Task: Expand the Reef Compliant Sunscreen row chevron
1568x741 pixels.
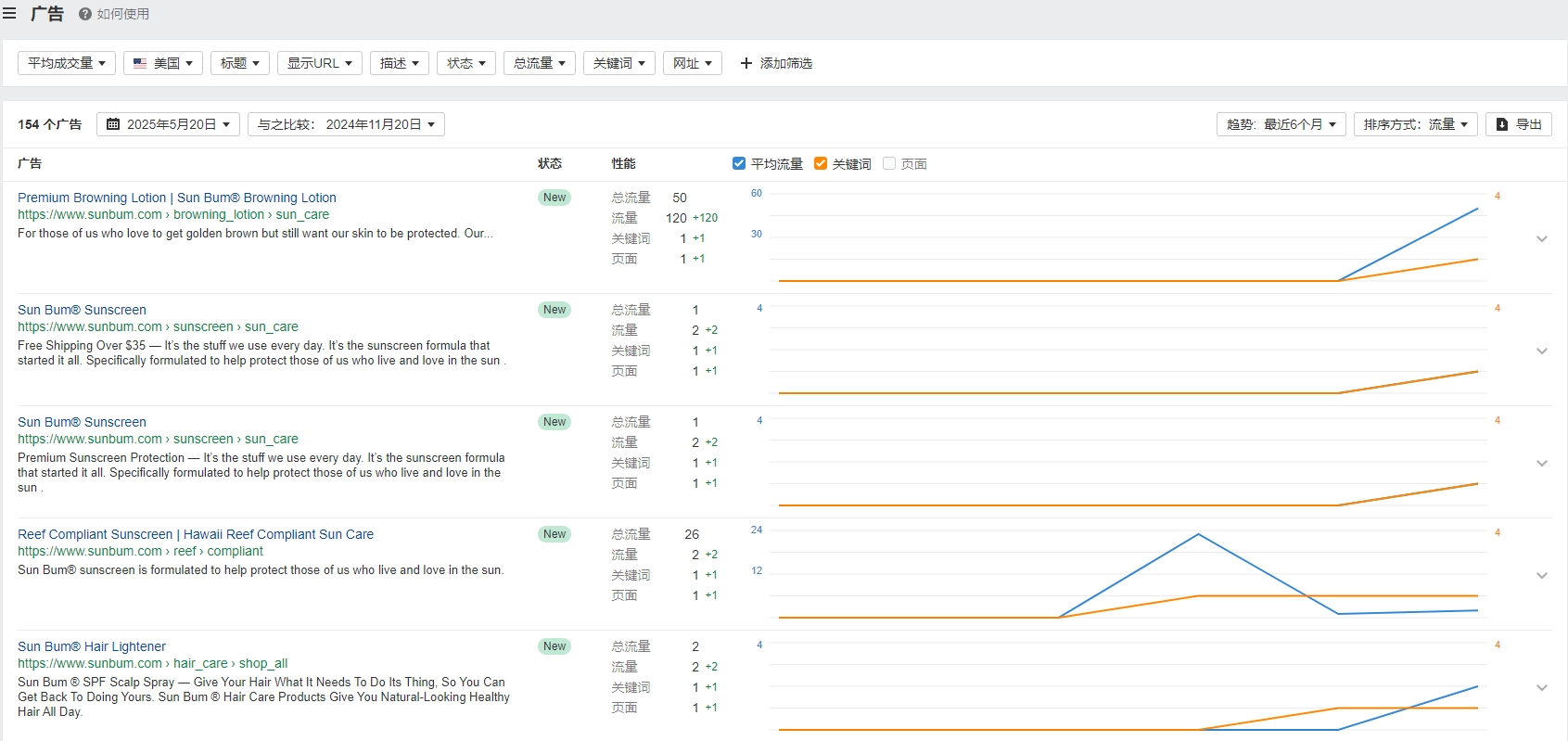Action: tap(1542, 575)
